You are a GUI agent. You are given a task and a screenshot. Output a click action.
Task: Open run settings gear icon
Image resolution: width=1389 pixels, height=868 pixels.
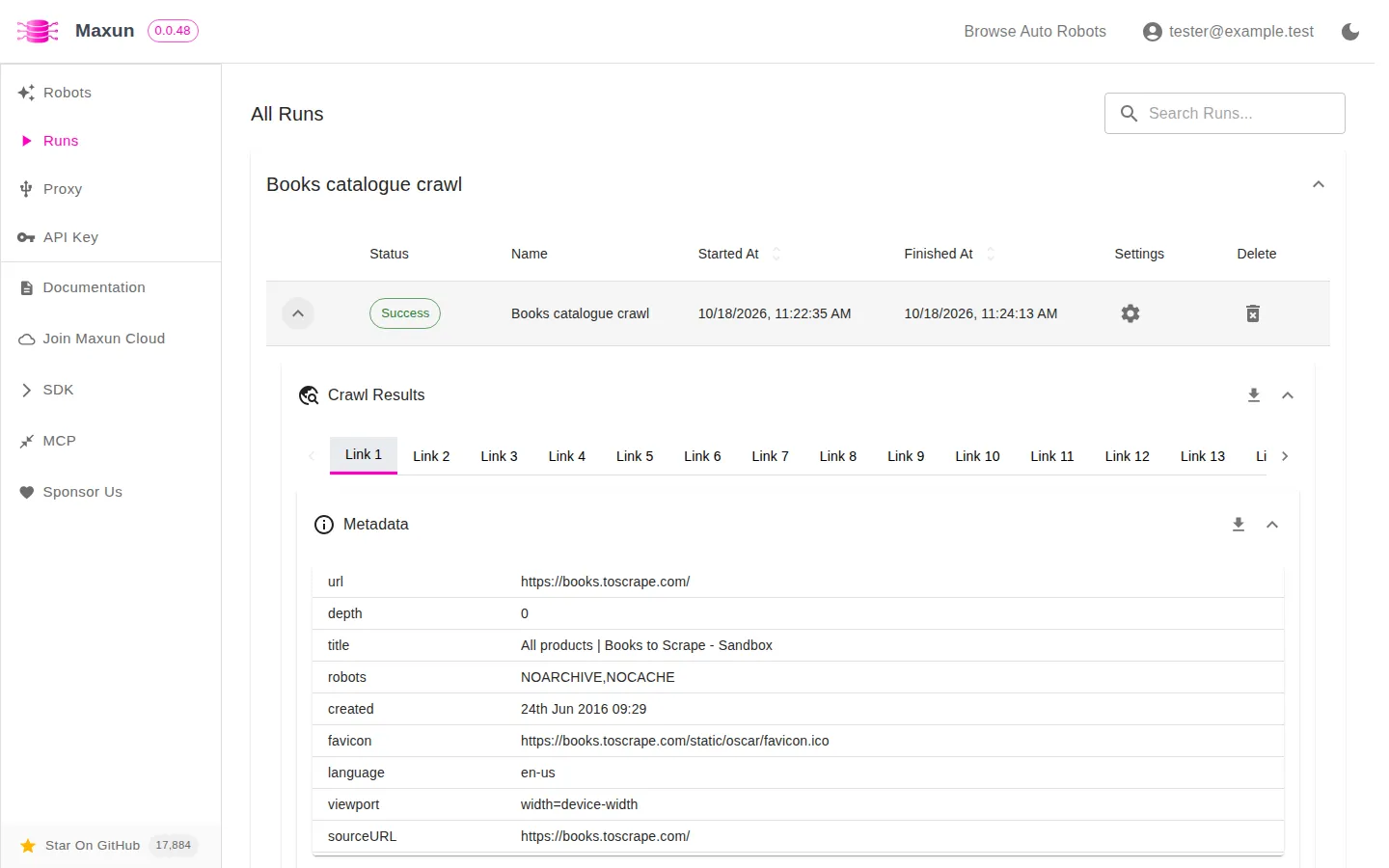click(1130, 313)
